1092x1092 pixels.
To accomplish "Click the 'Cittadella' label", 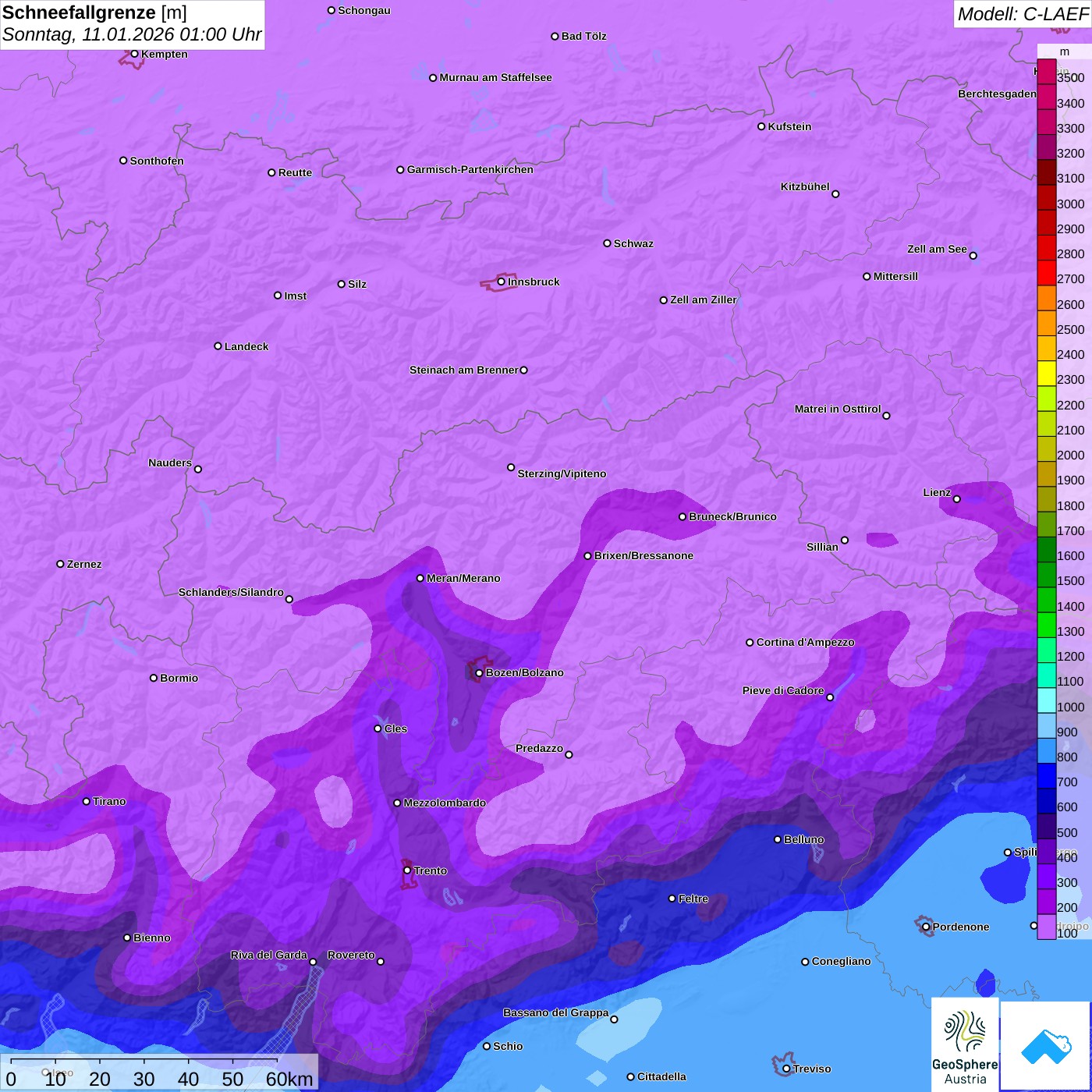I will tap(661, 1076).
